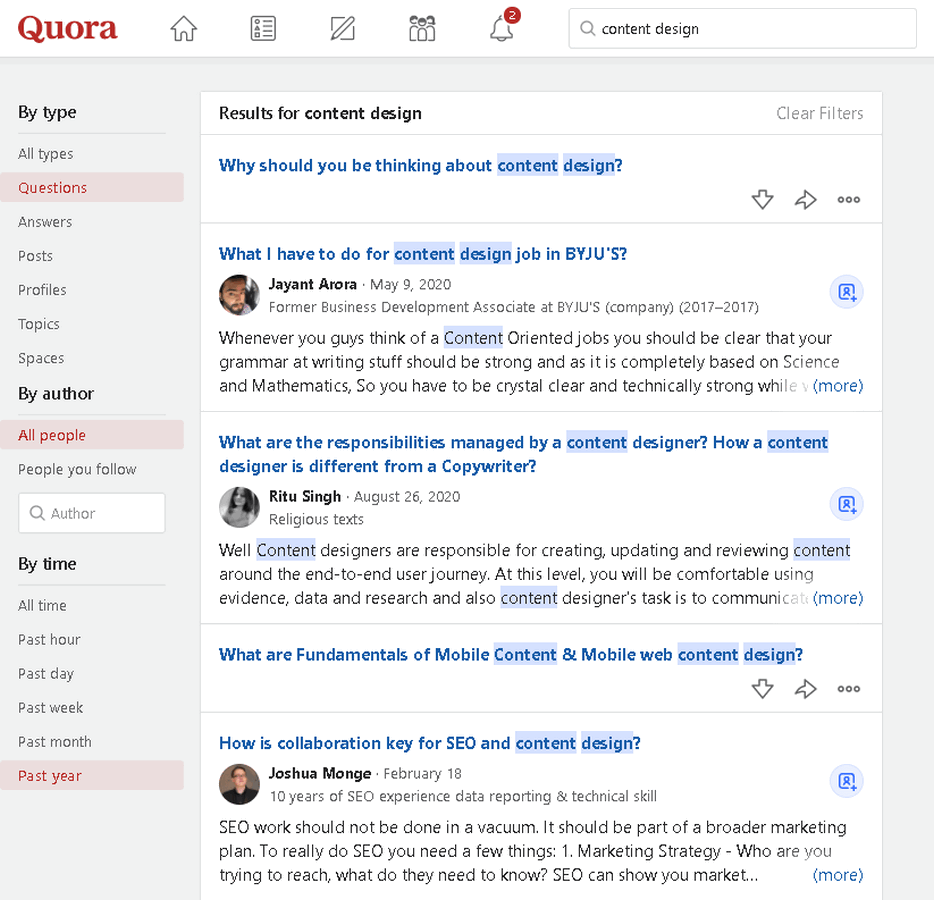Select 'Spaces' type filter
The height and width of the screenshot is (900, 934).
[x=41, y=358]
